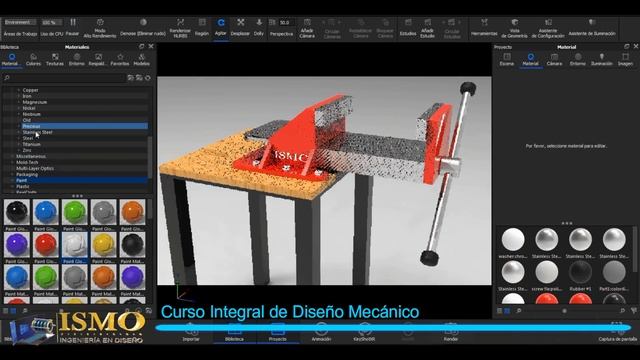
Task: Select Magnesium in materials tree
Action: coord(35,102)
